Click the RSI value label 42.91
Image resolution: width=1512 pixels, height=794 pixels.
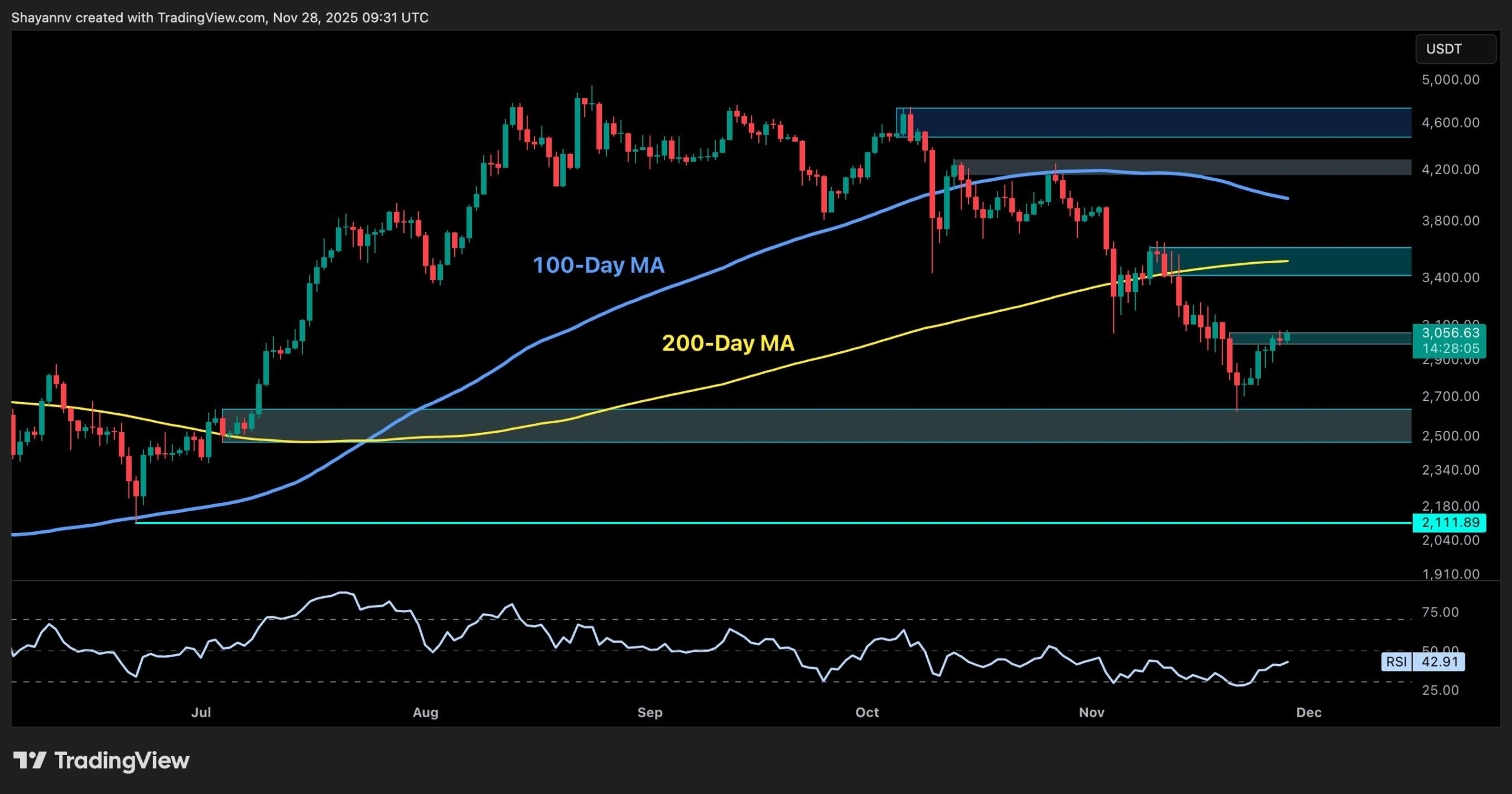tap(1439, 662)
